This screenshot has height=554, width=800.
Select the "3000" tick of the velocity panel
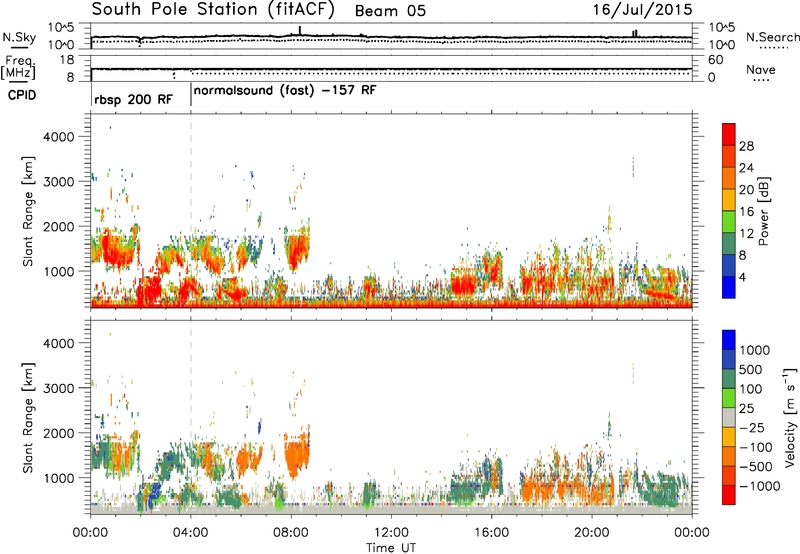[58, 388]
